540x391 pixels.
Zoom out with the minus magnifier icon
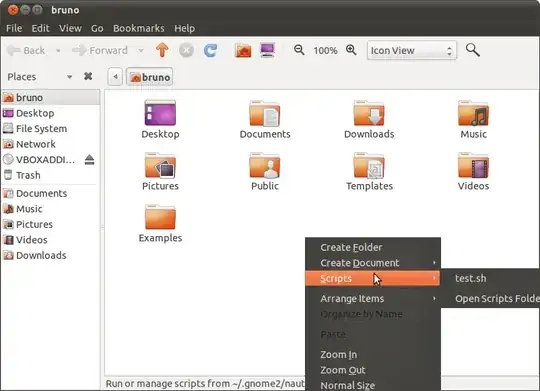click(x=299, y=50)
